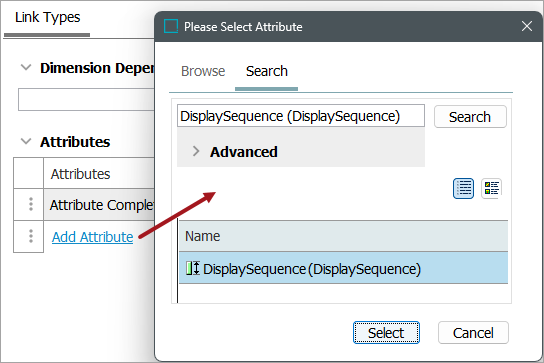Open row menu dots beside Add Attribute
Viewport: 544px width, 363px height.
(31, 236)
